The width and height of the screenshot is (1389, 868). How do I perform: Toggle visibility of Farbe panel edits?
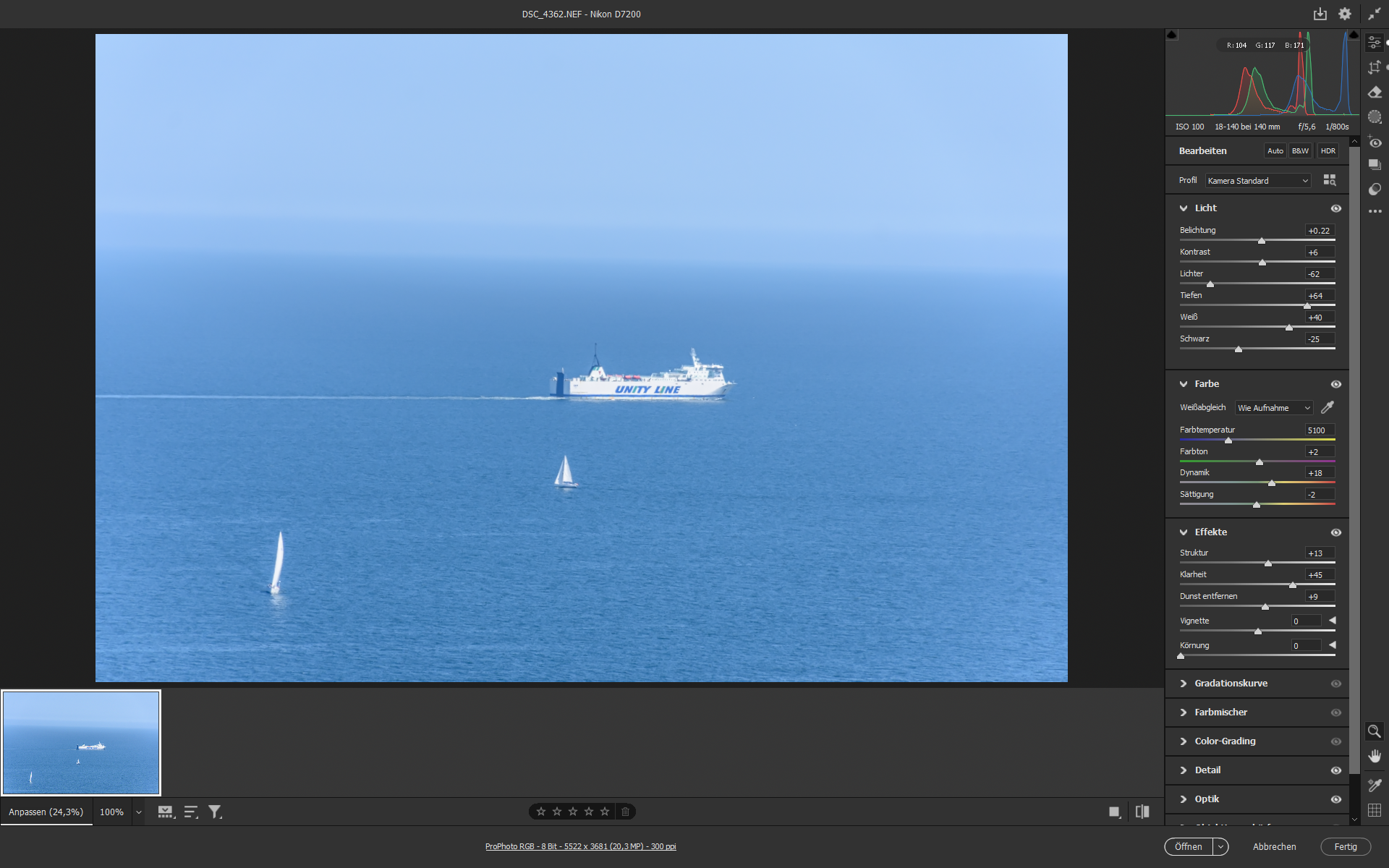point(1336,384)
